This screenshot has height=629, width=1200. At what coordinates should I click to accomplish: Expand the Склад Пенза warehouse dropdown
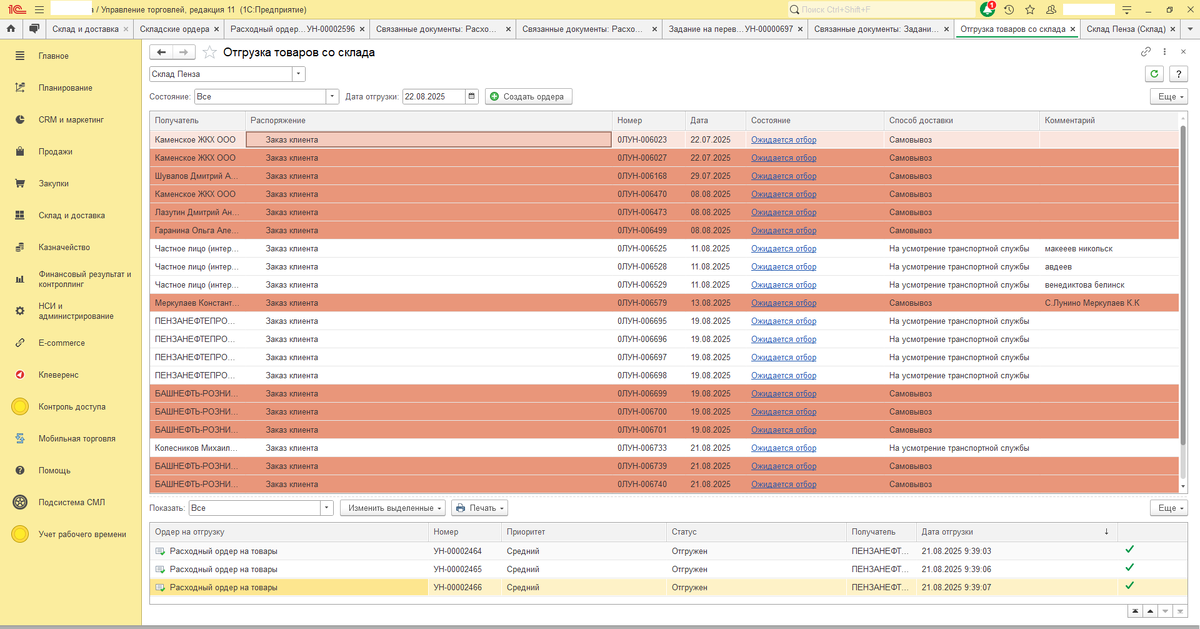tap(299, 74)
